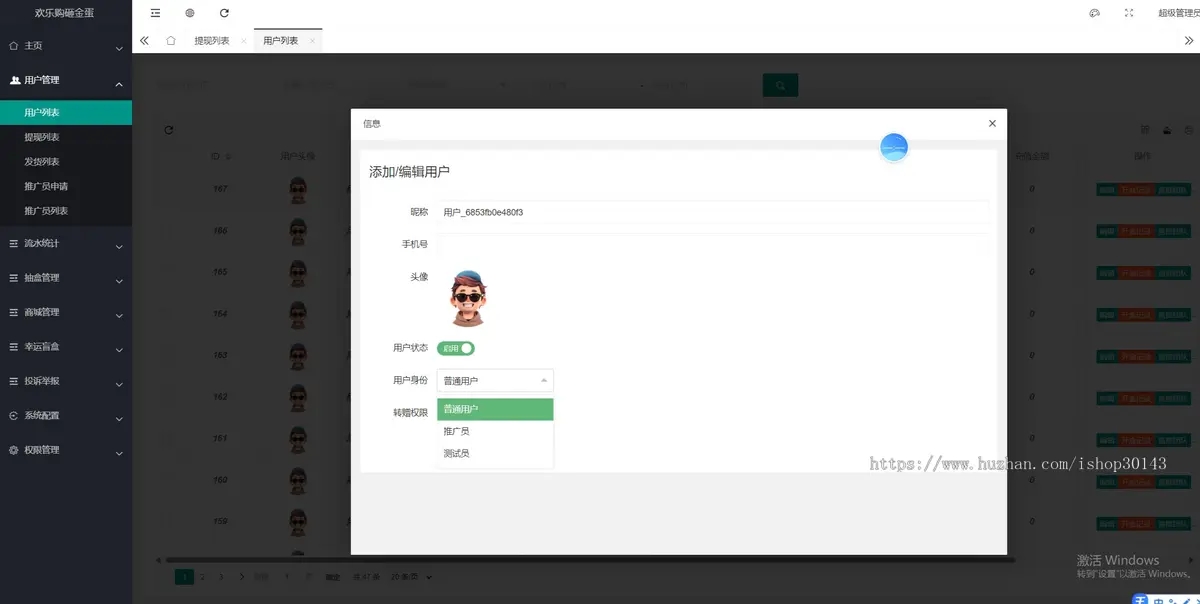Click the refresh icon in the top header

pos(224,13)
